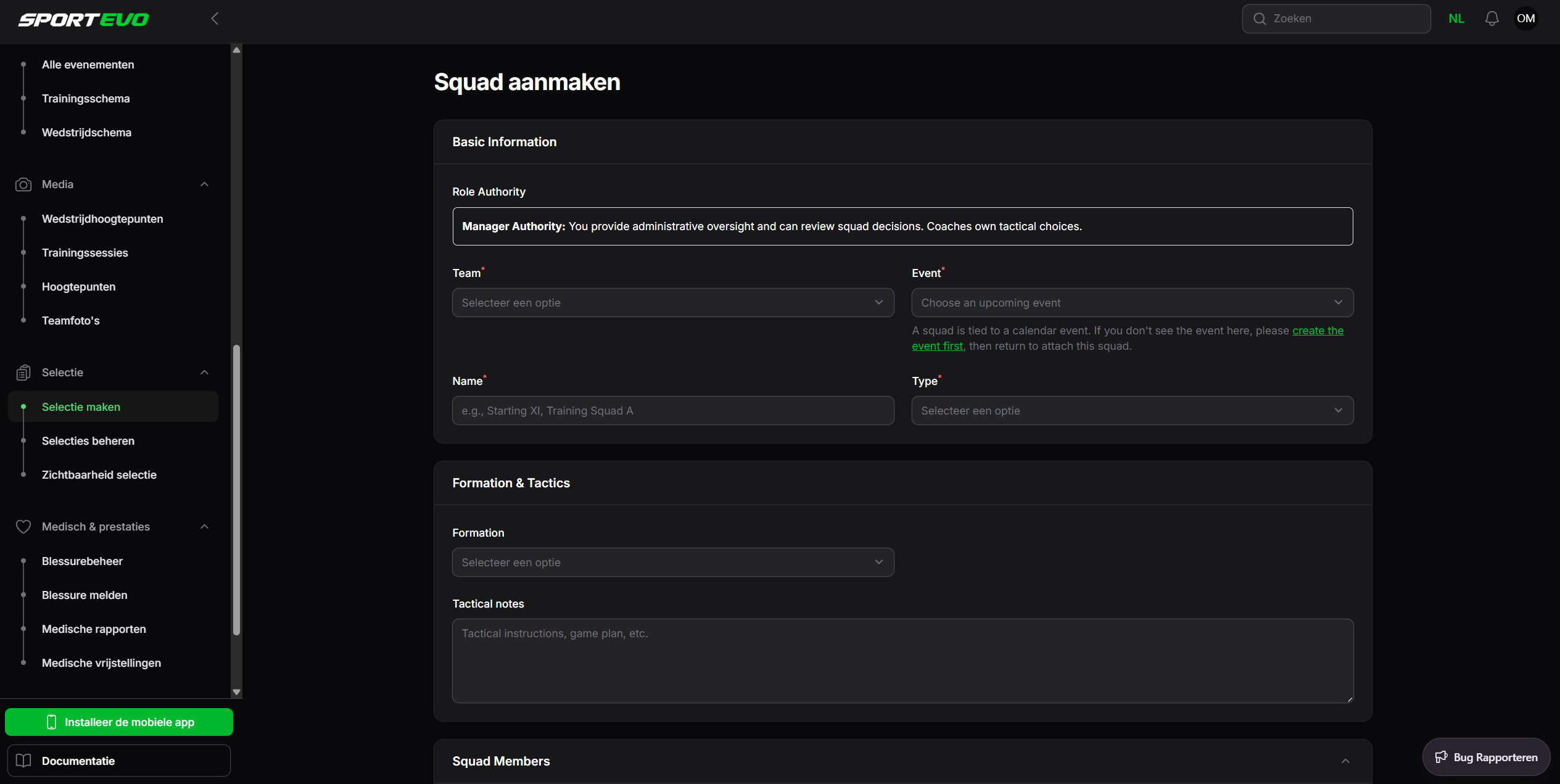Follow the create the event first link
1560x784 pixels.
(1317, 331)
